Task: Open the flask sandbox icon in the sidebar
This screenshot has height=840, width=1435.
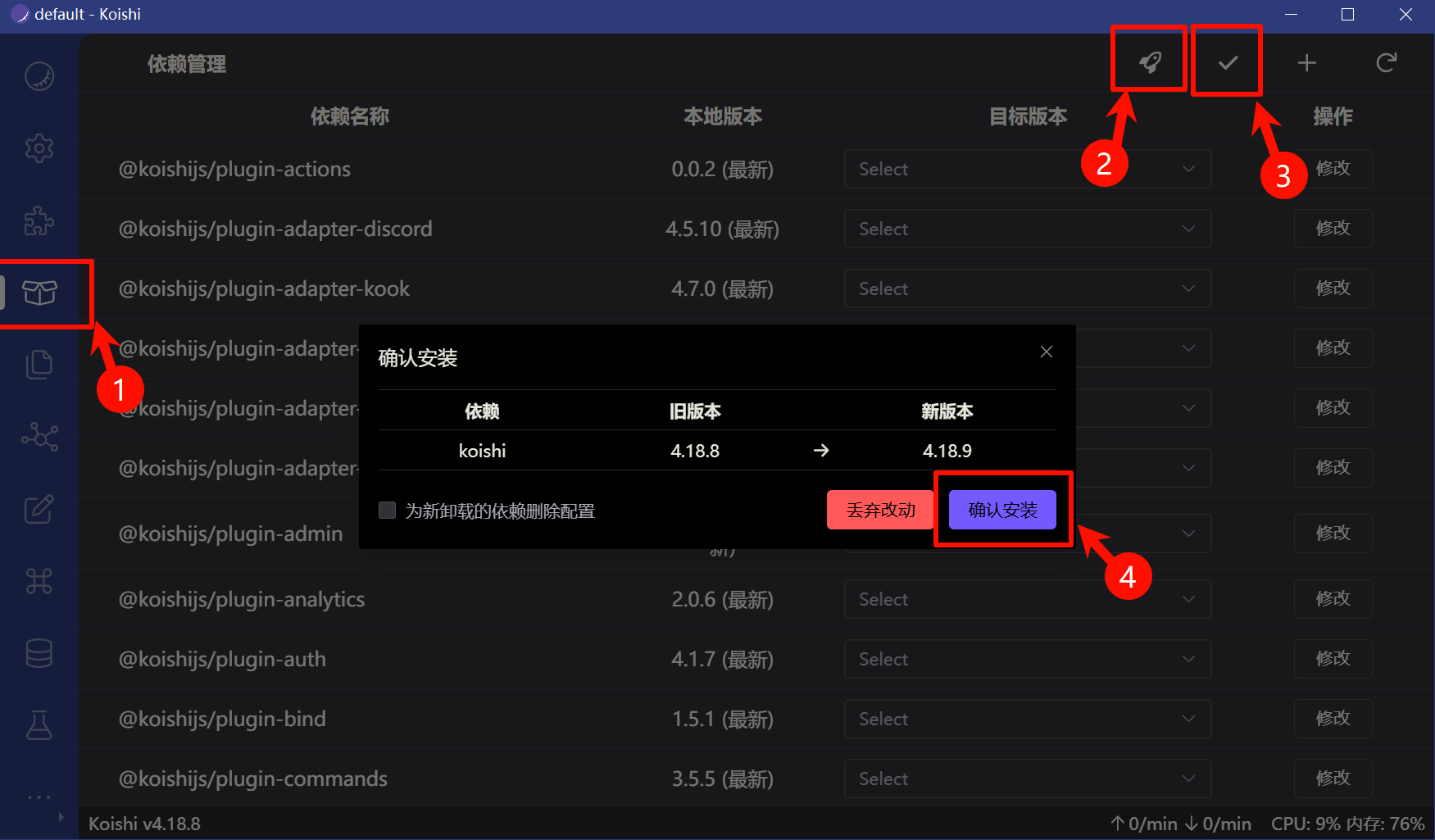Action: pyautogui.click(x=39, y=725)
